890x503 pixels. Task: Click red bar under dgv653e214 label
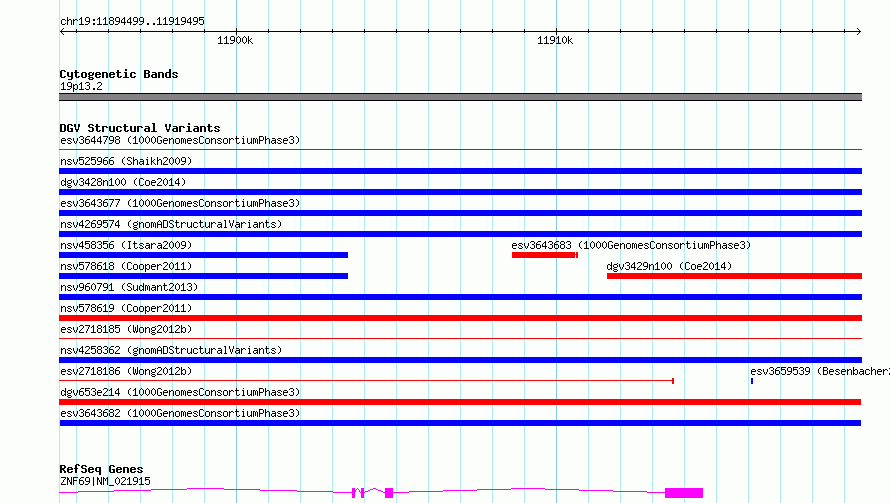(x=460, y=402)
